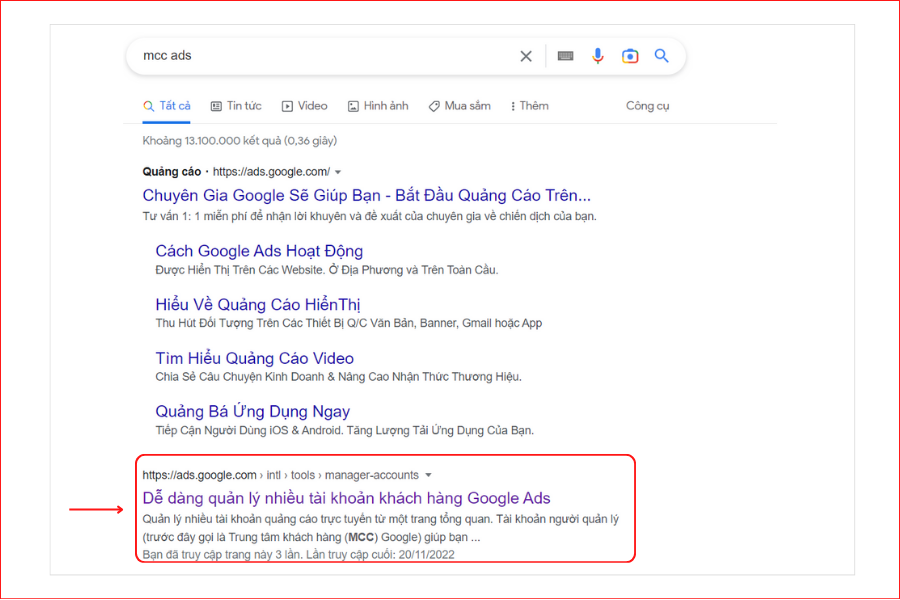This screenshot has height=600, width=900.
Task: Click the 'Khoảng 13.100.000 kết quả' stats text
Action: pyautogui.click(x=239, y=141)
